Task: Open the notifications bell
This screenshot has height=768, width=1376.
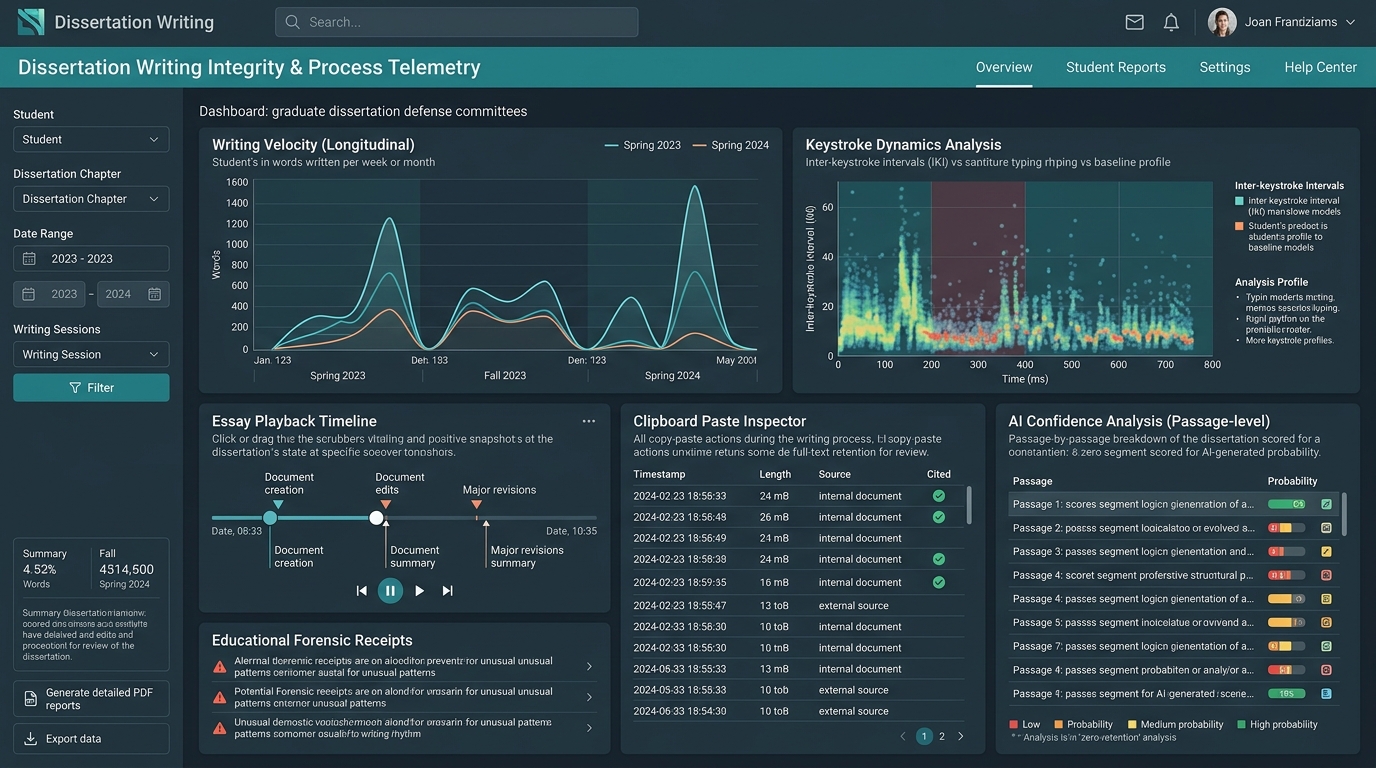Action: pos(1171,22)
